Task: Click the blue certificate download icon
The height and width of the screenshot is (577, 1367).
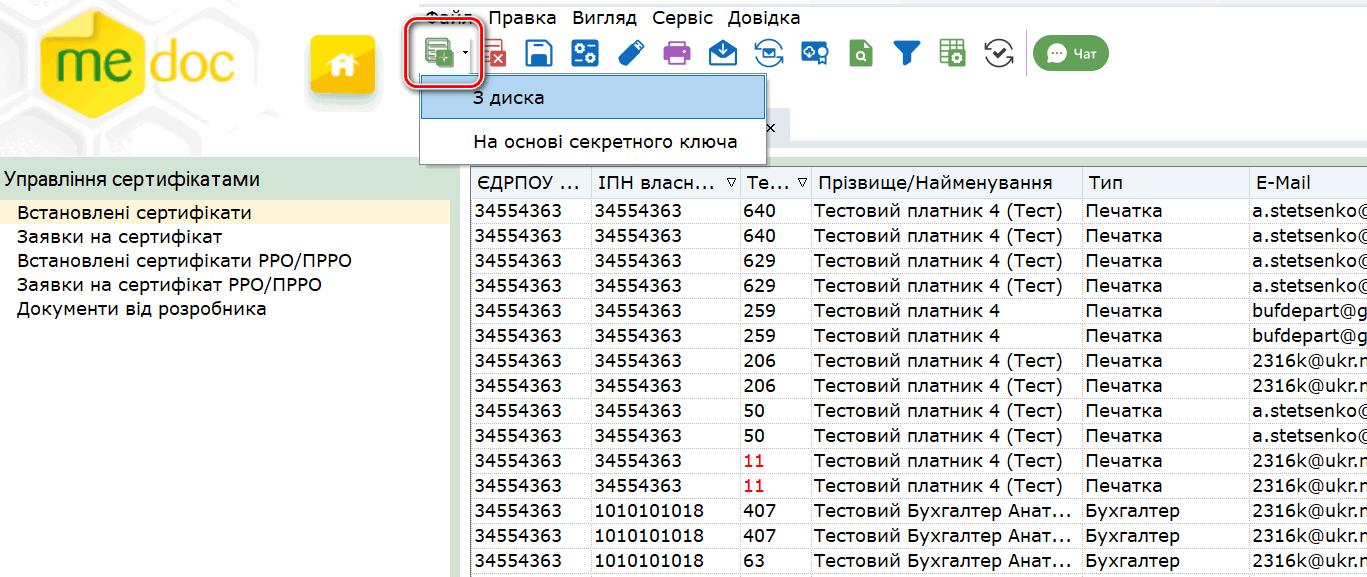Action: click(815, 53)
